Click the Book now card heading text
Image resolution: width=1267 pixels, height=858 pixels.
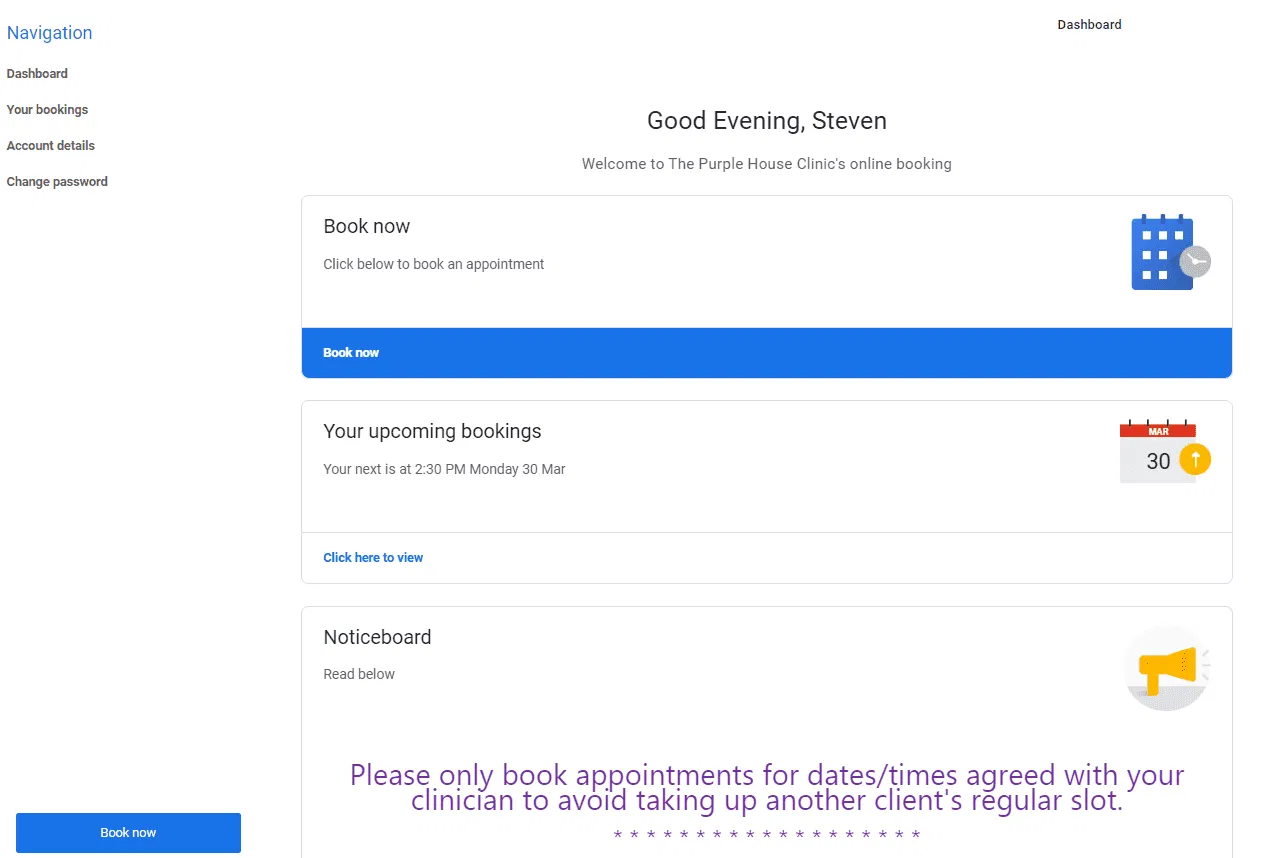[x=366, y=227]
